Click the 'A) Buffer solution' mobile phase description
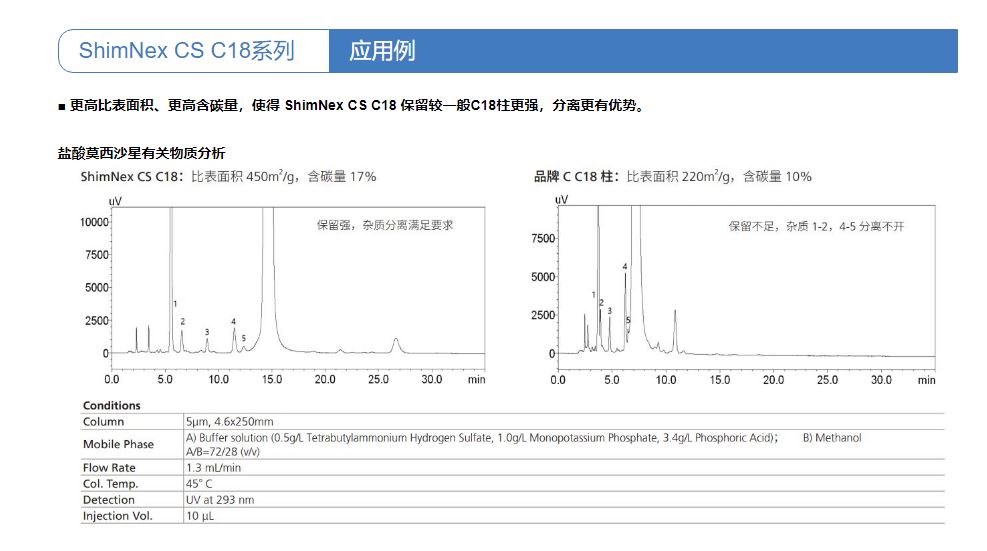Image resolution: width=987 pixels, height=551 pixels. point(482,438)
